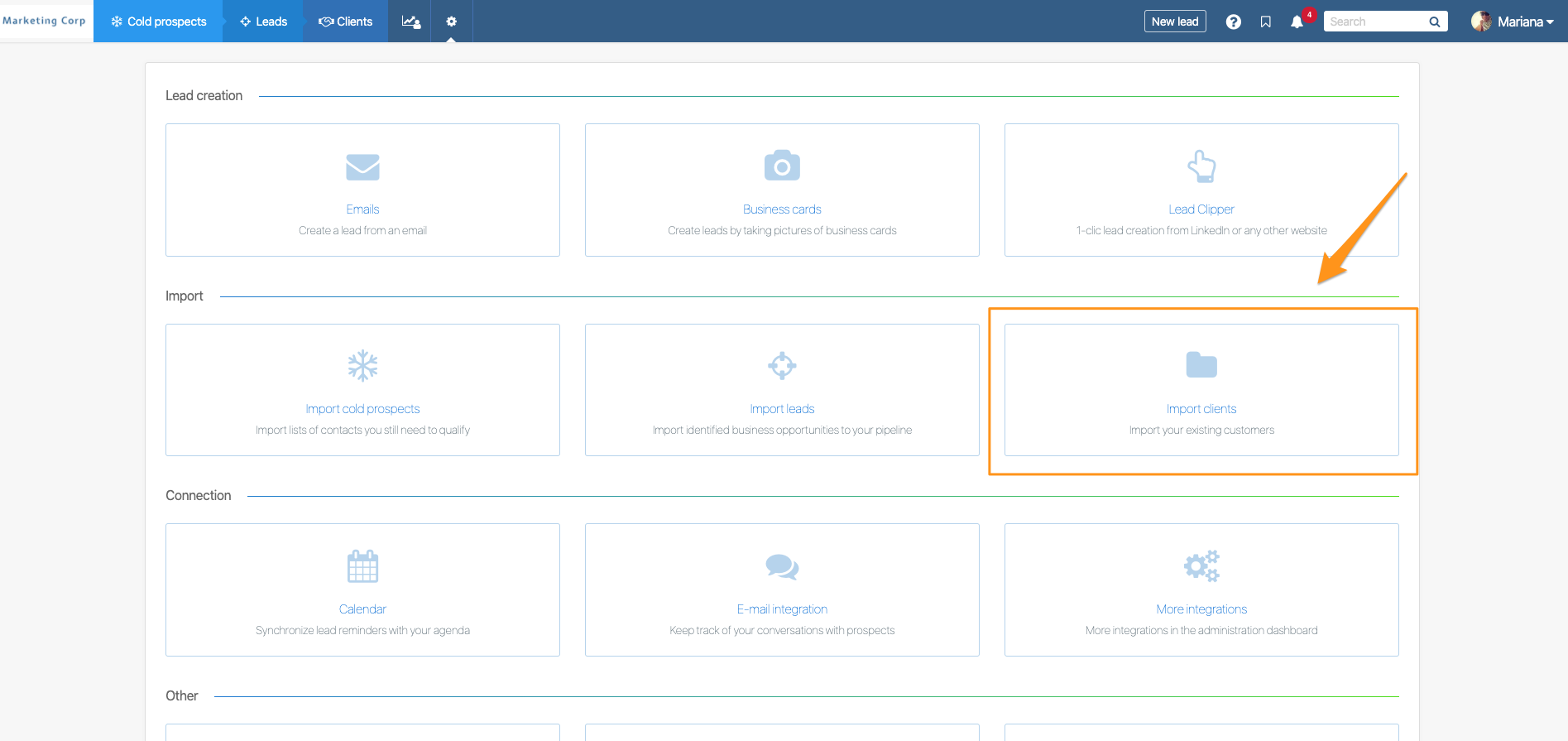The height and width of the screenshot is (741, 1568).
Task: Click the Lead Clipper hand pointer icon
Action: 1201,166
